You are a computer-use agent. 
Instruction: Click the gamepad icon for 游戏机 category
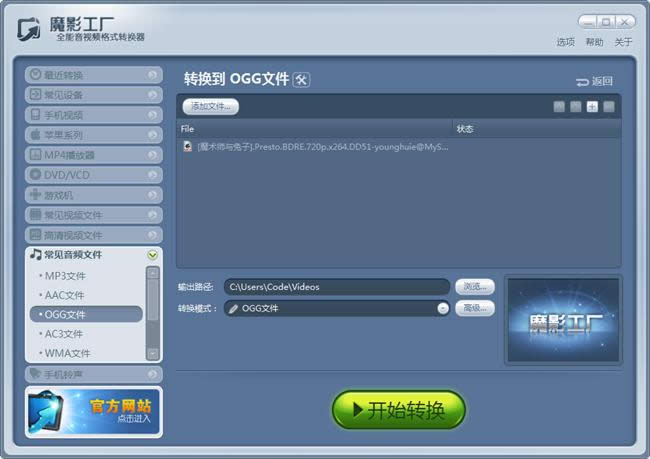[36, 195]
